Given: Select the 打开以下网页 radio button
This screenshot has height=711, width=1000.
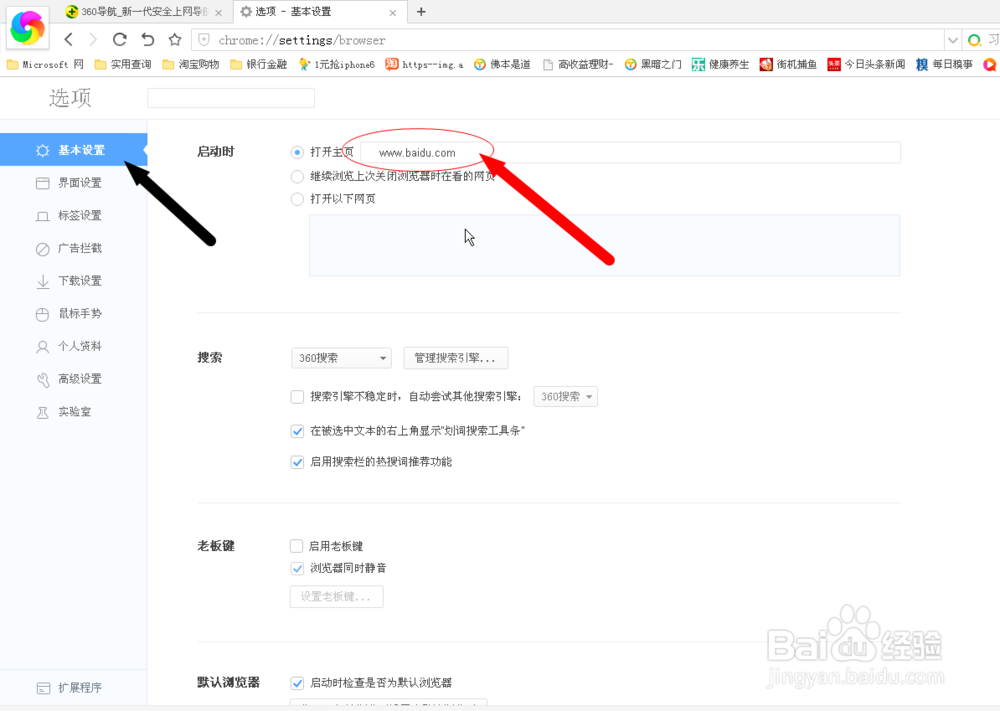Looking at the screenshot, I should pyautogui.click(x=297, y=199).
